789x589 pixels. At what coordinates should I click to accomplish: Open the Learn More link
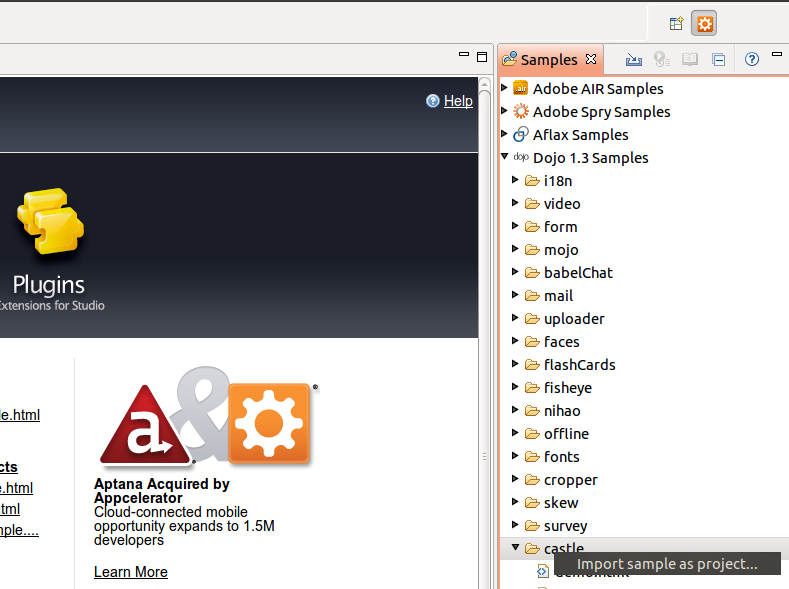131,572
